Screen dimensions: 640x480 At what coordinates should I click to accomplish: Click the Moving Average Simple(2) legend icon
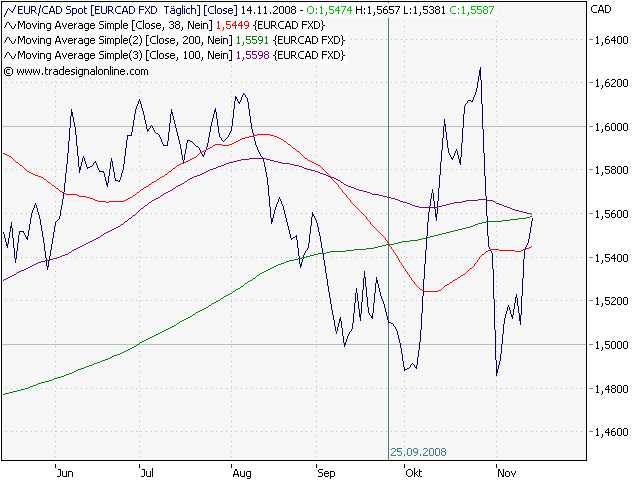tap(10, 41)
